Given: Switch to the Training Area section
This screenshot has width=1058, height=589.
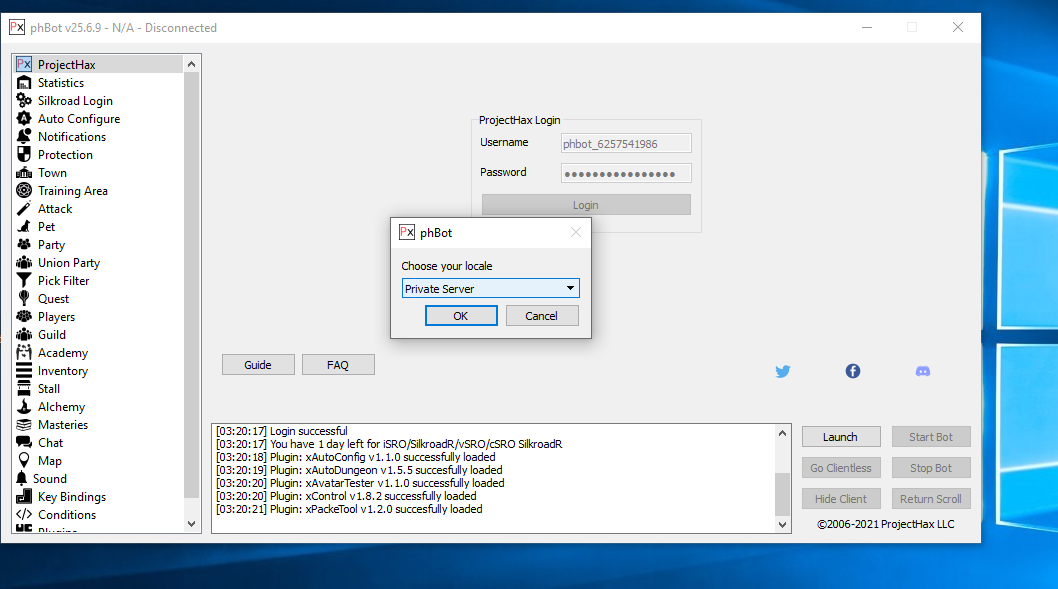Looking at the screenshot, I should pos(72,191).
